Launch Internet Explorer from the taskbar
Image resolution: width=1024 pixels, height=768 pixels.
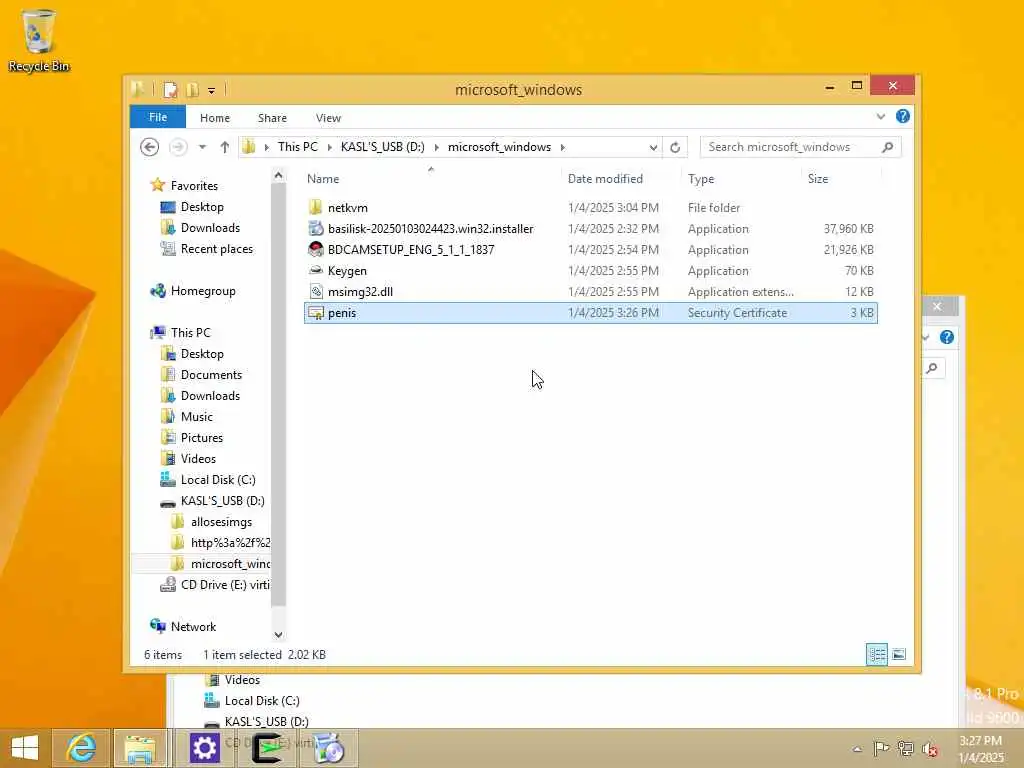point(81,748)
